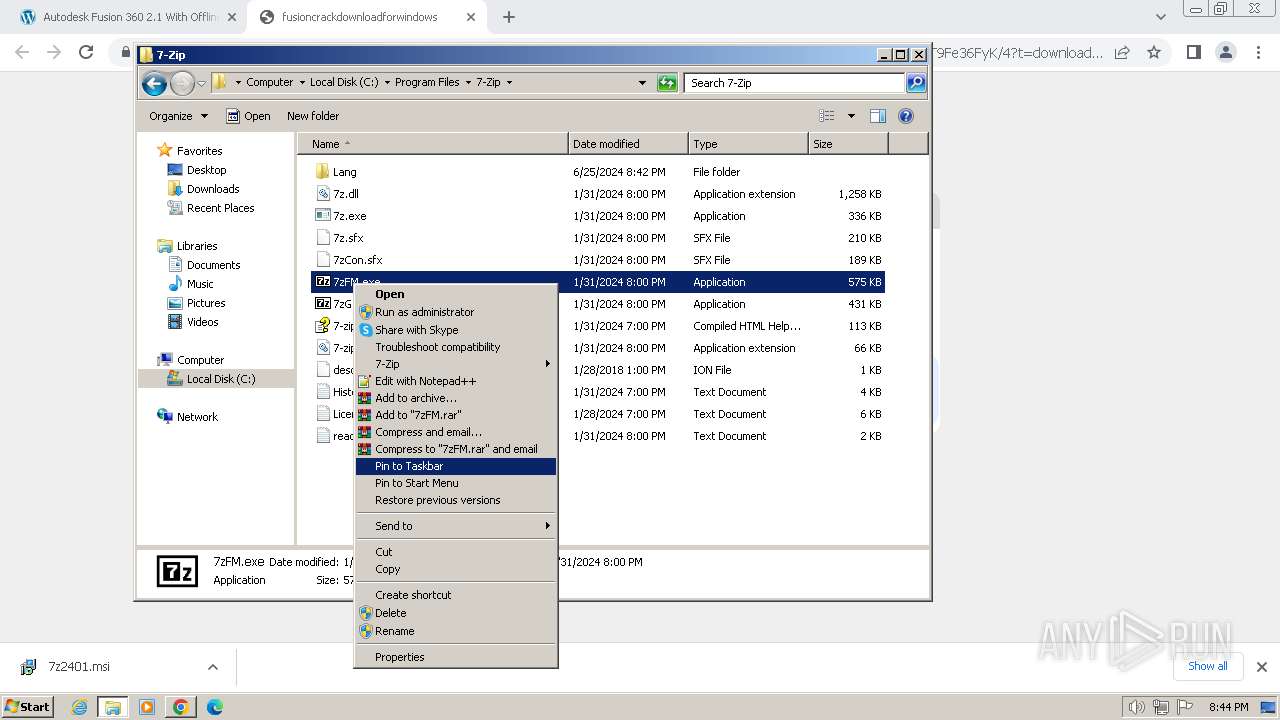Click Local Disk (C:) breadcrumb segment

344,83
